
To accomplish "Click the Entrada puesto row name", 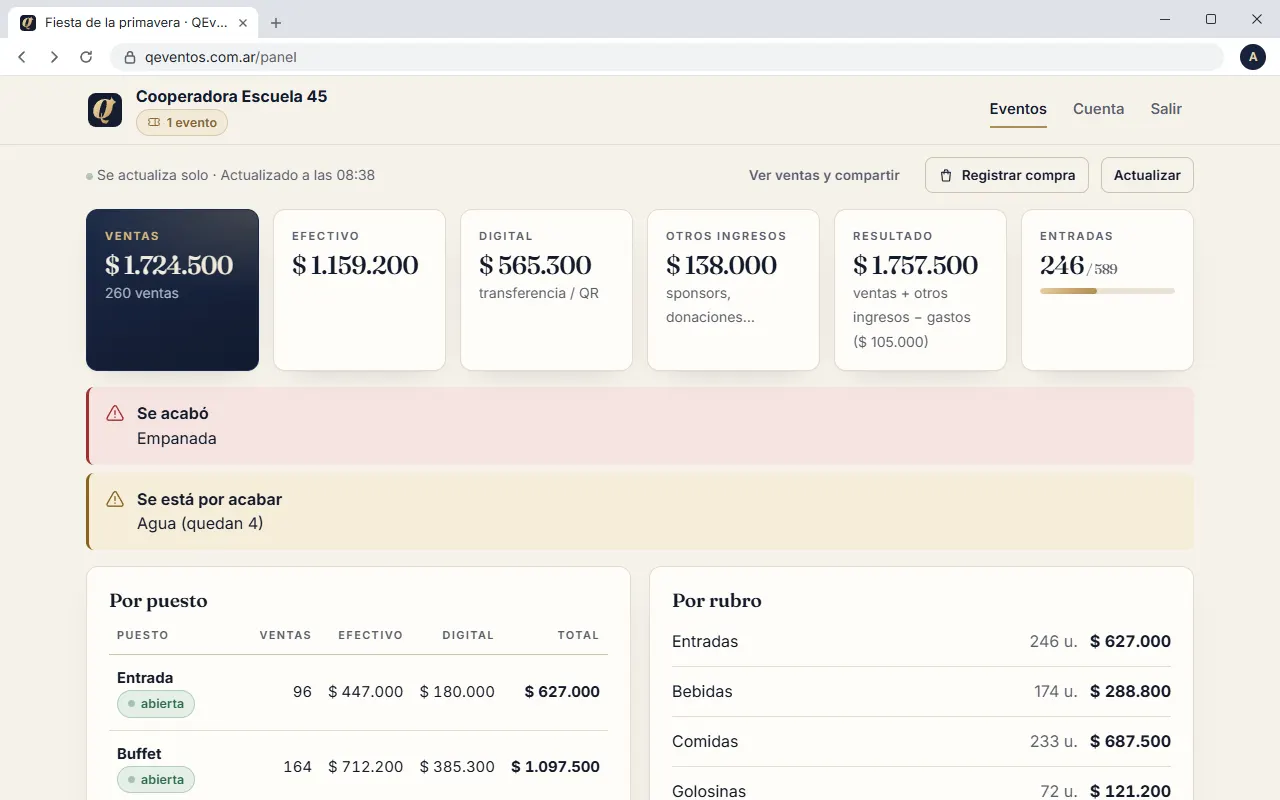I will tap(145, 678).
